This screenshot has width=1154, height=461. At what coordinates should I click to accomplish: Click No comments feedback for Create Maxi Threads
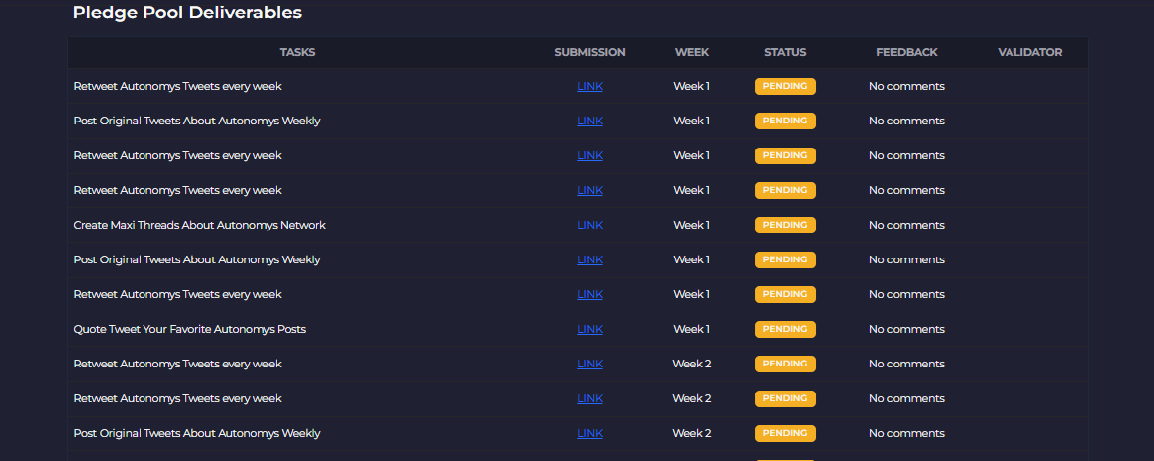tap(907, 225)
